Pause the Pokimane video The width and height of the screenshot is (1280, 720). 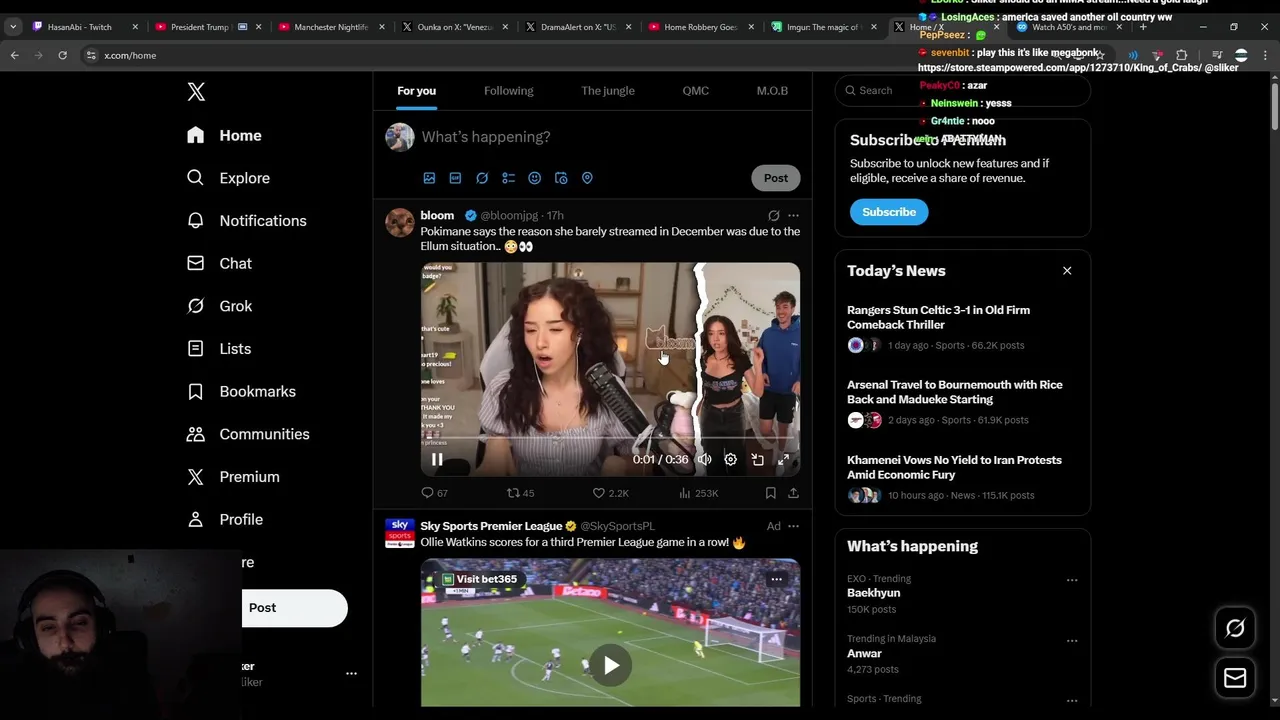click(x=437, y=460)
